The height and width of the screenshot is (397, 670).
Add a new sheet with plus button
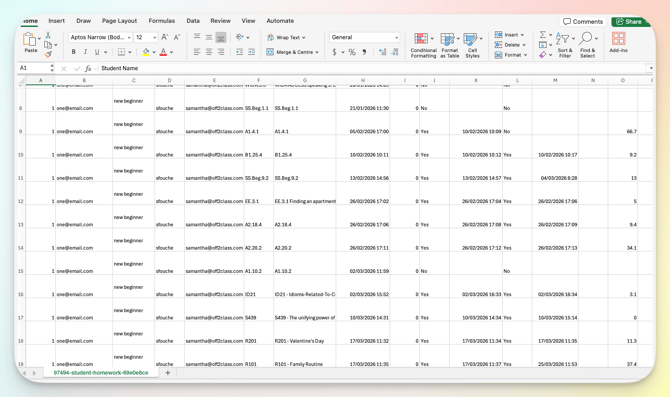click(168, 373)
